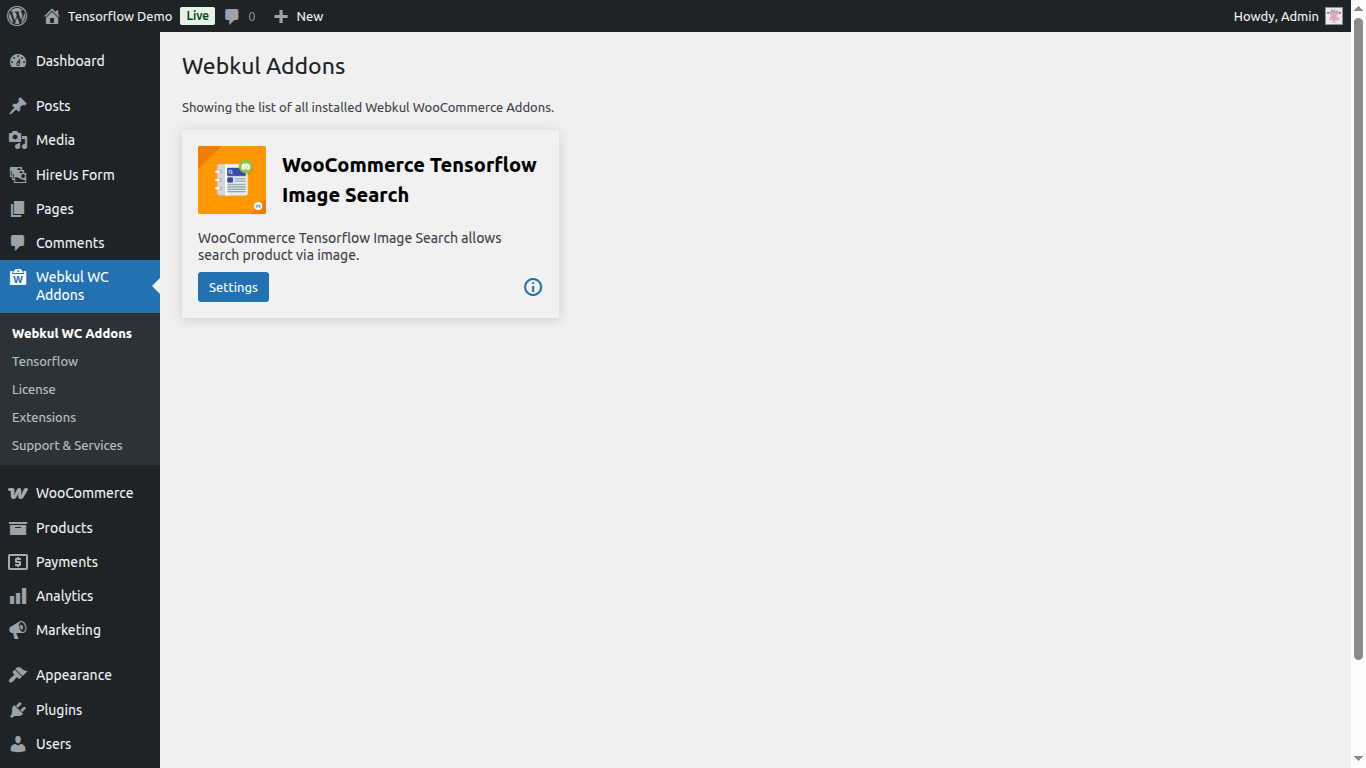Open the Payments sidebar icon
The height and width of the screenshot is (768, 1366).
[18, 561]
